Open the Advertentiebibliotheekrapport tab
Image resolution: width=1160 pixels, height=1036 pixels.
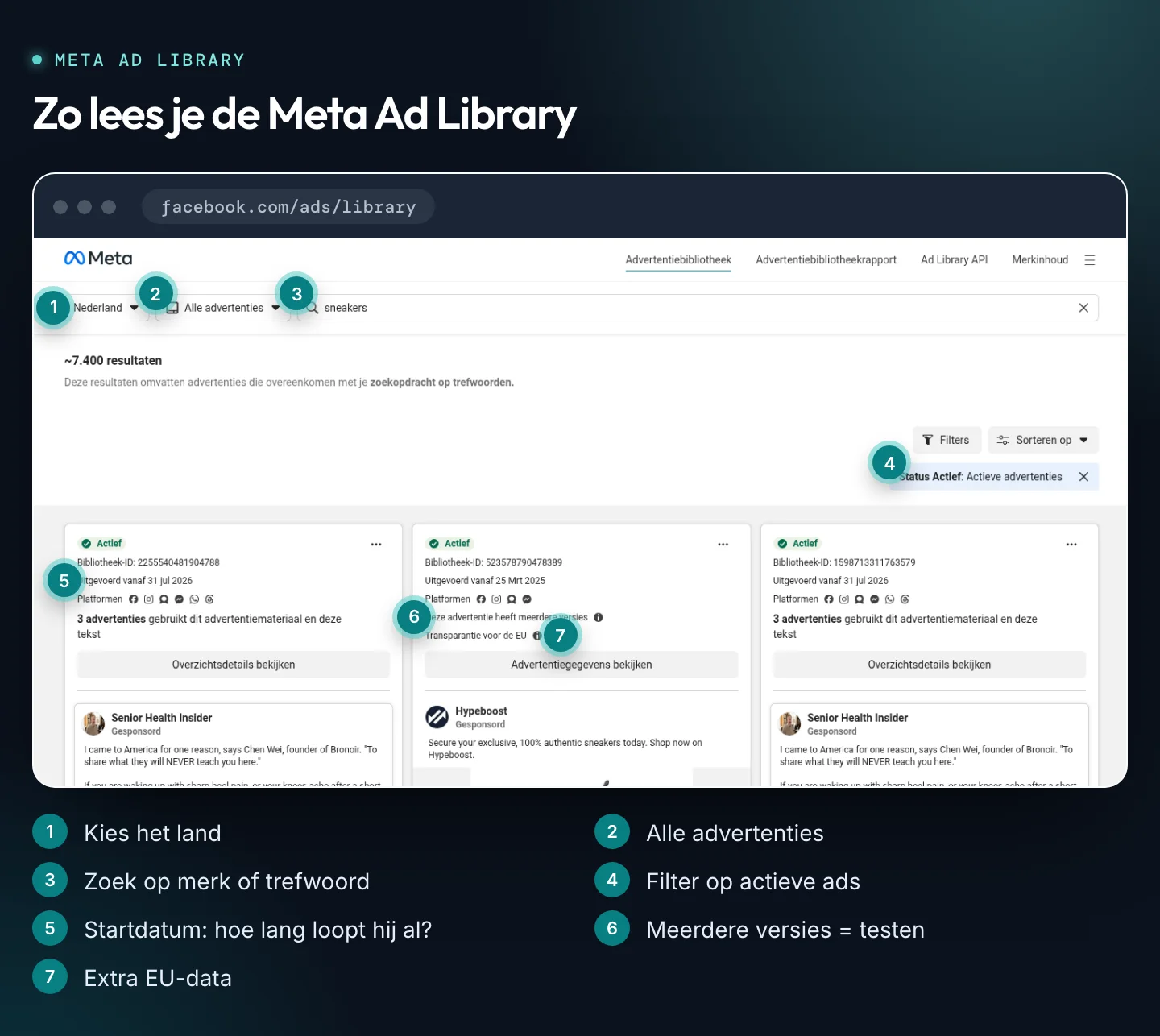(x=826, y=260)
